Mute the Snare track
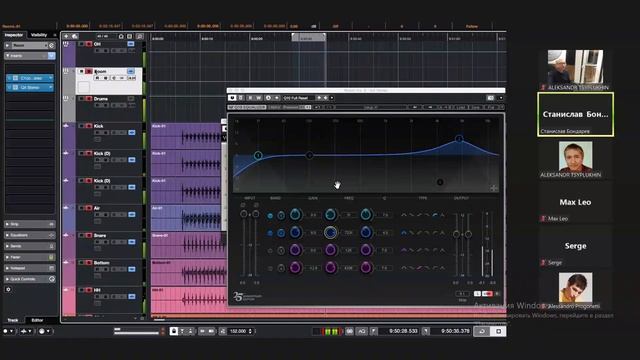640x360 pixels. coord(82,236)
